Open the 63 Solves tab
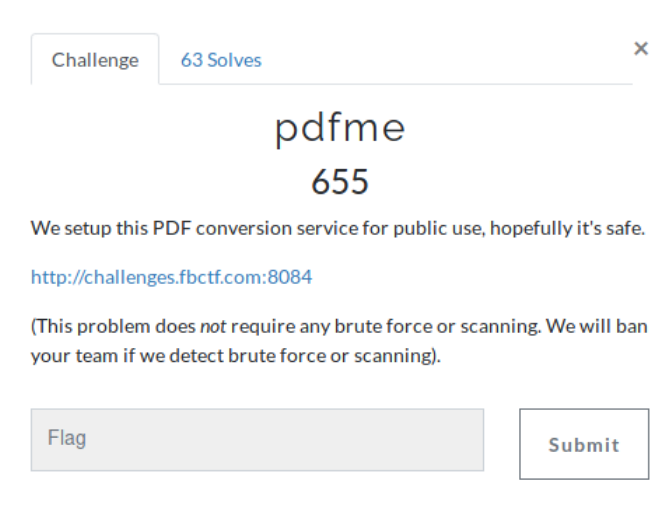Image resolution: width=671 pixels, height=524 pixels. coord(221,60)
